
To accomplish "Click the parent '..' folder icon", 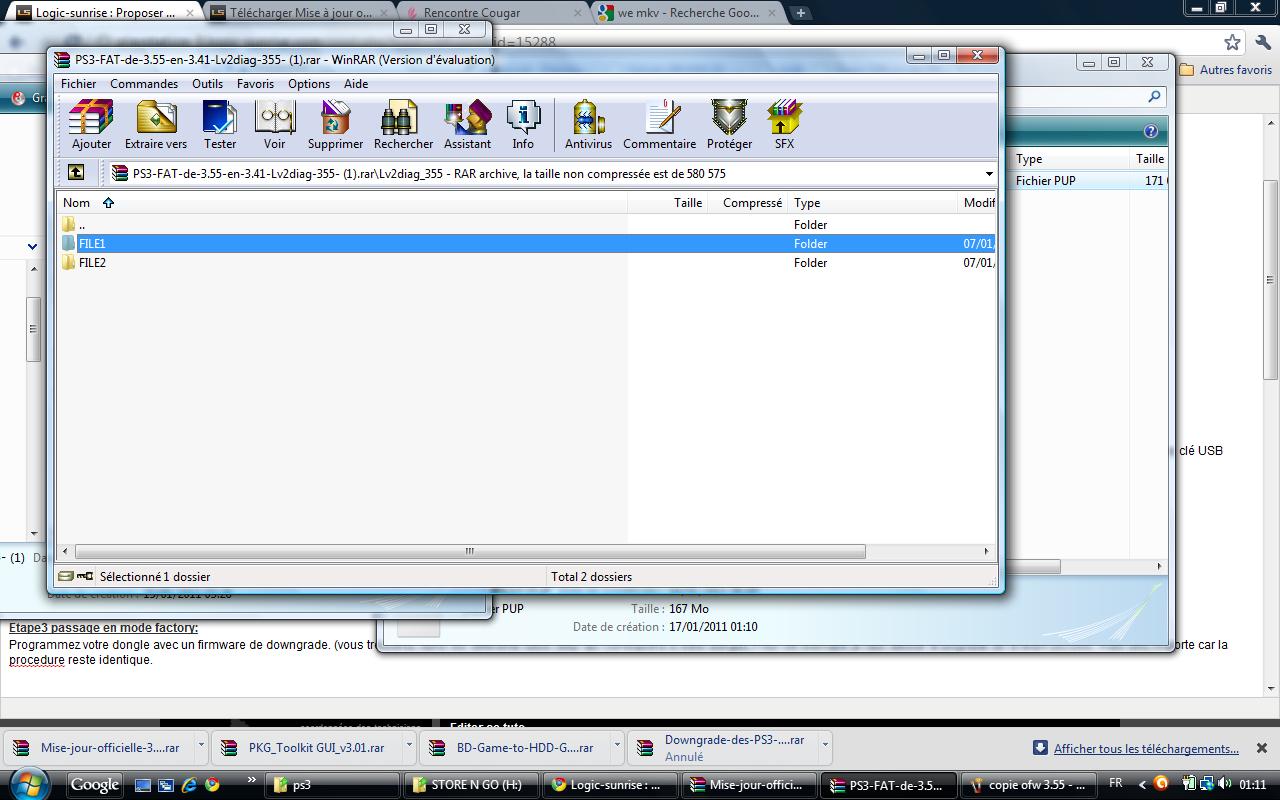I will [x=69, y=224].
